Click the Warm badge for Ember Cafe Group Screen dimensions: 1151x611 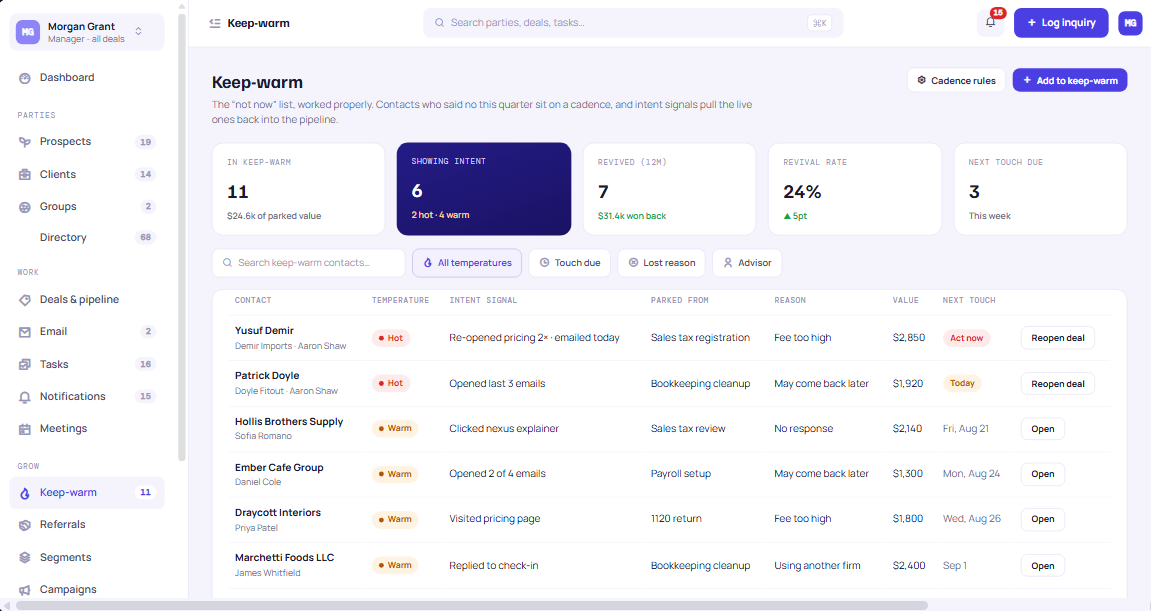[395, 474]
